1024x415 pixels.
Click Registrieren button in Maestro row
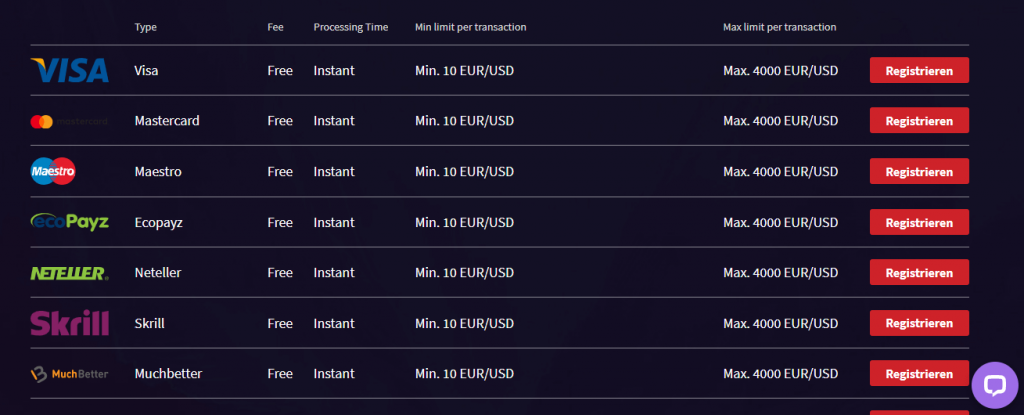[919, 171]
